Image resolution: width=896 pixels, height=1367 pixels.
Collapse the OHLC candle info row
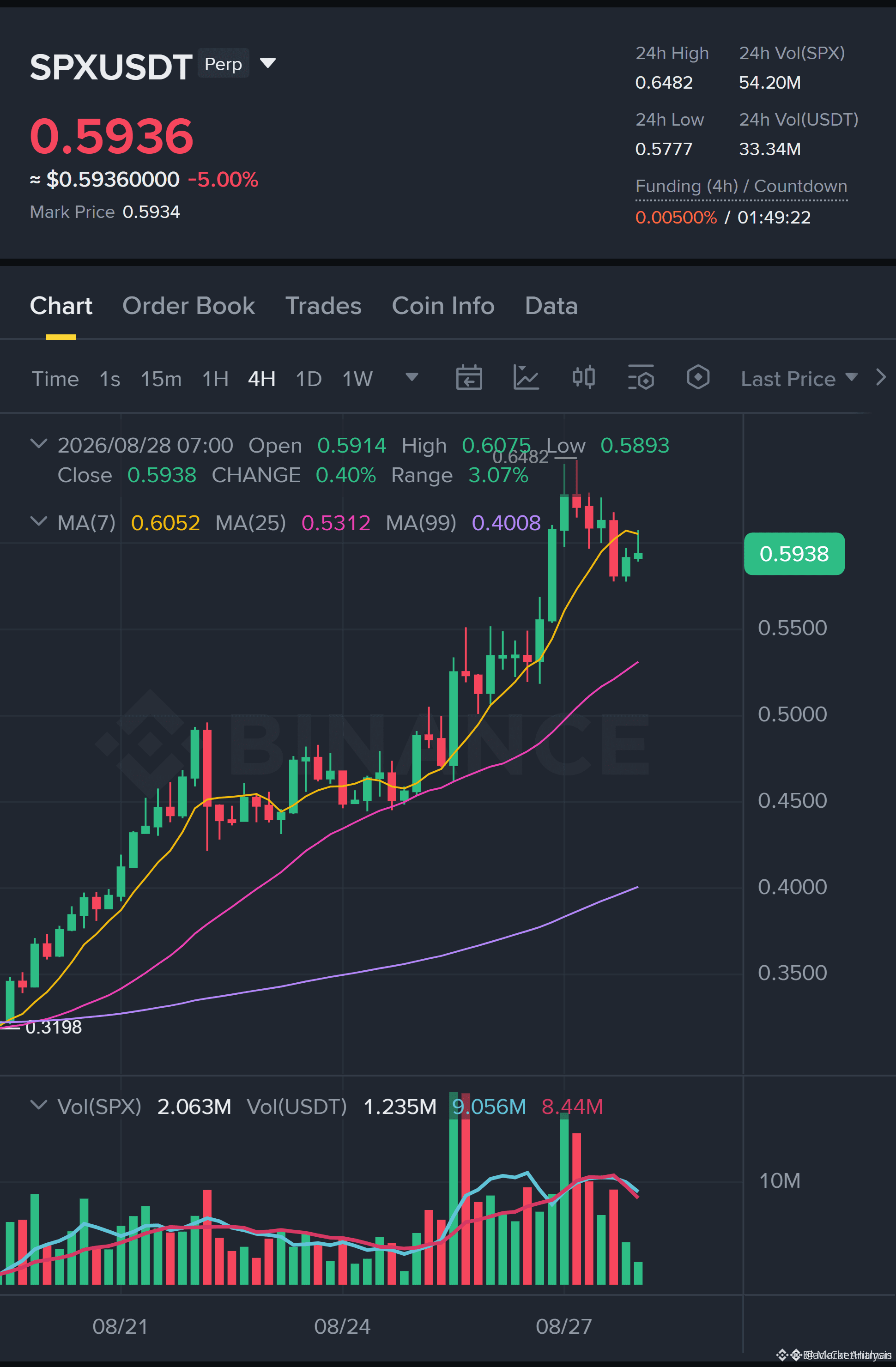click(38, 443)
